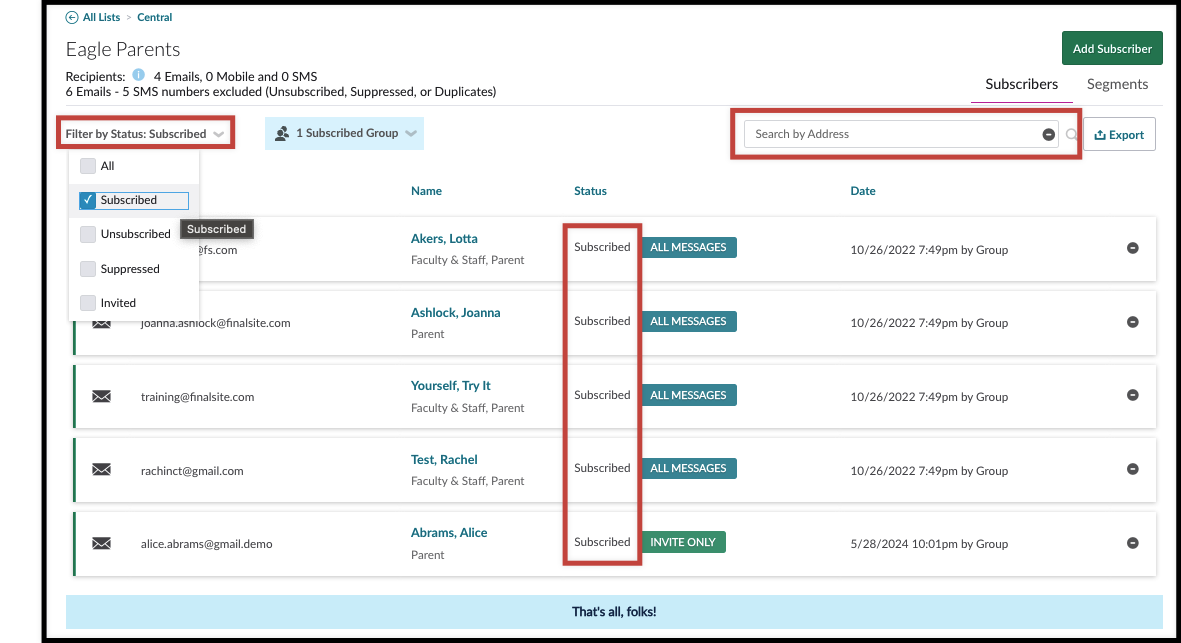
Task: Click the clear icon in the search field
Action: (1048, 134)
